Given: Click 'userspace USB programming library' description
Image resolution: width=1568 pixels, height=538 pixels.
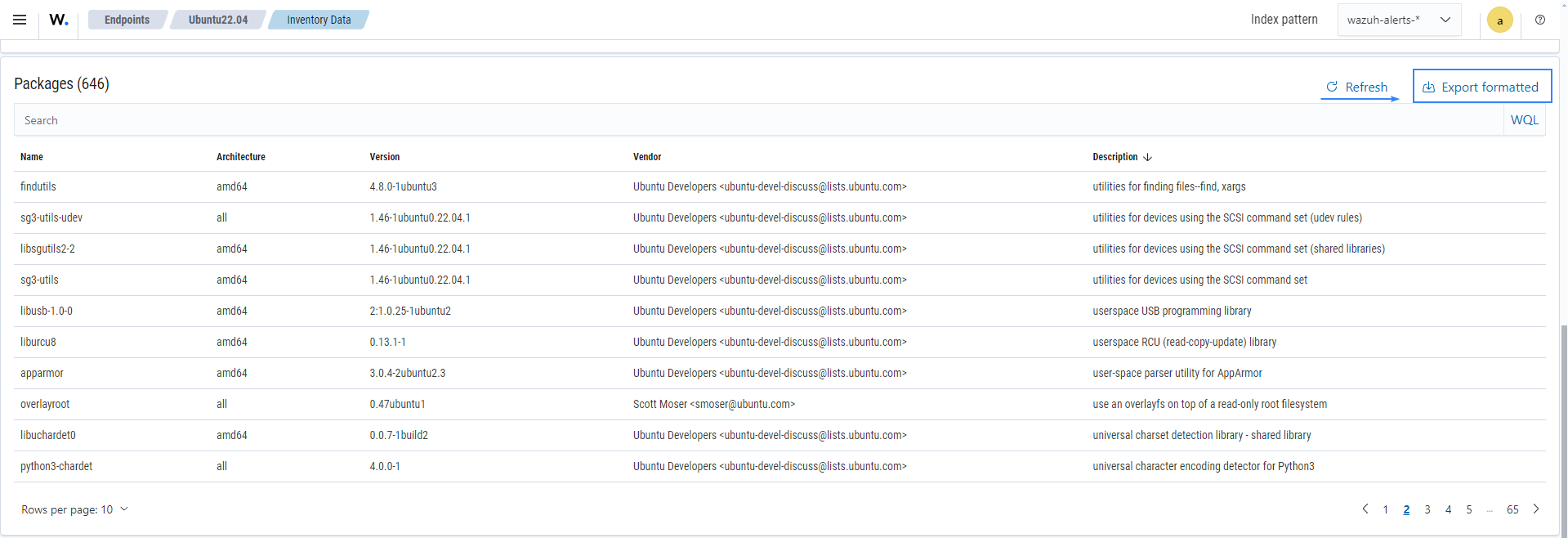Looking at the screenshot, I should 1172,312.
